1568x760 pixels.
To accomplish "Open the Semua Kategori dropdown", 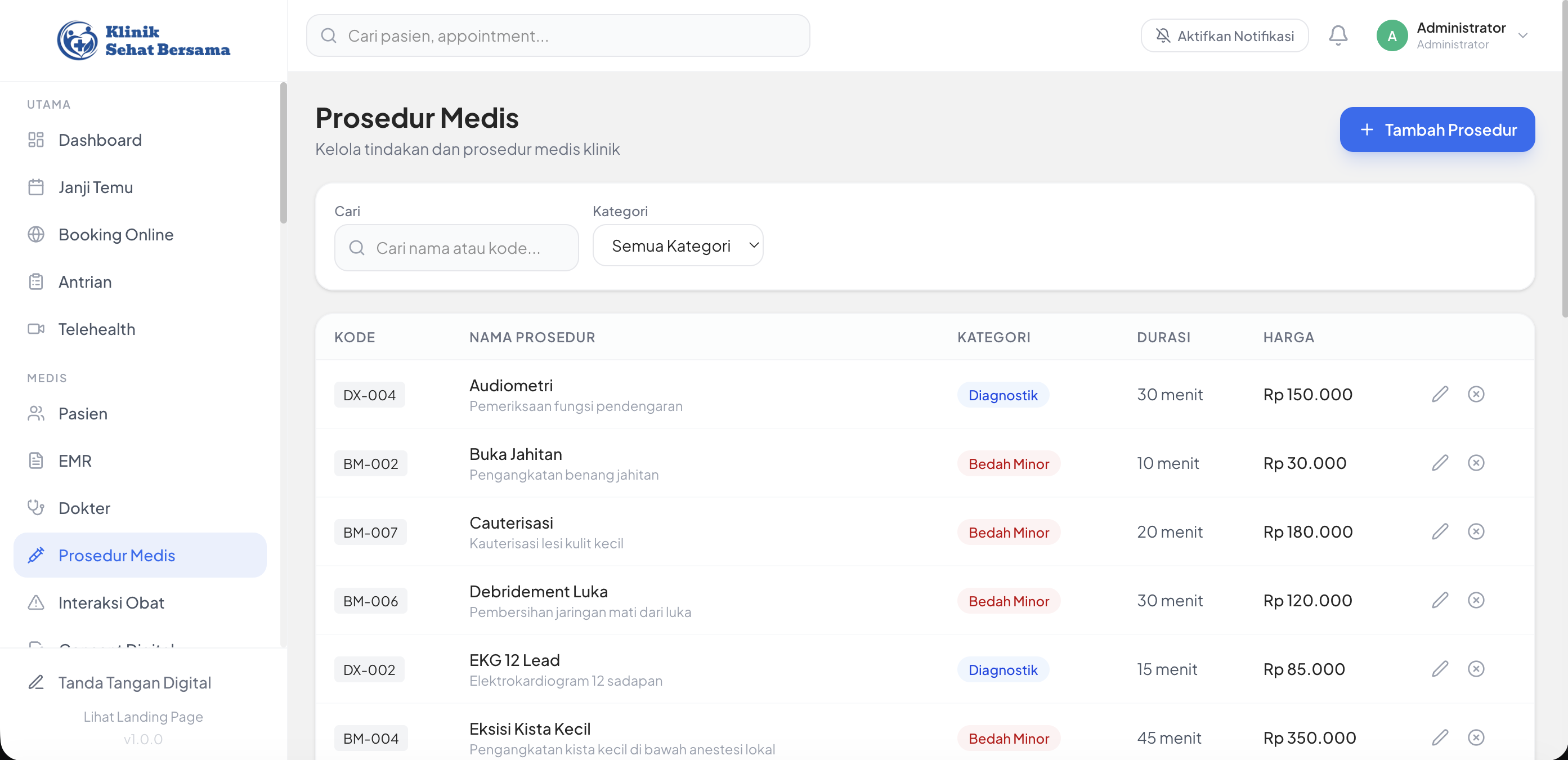I will coord(678,245).
